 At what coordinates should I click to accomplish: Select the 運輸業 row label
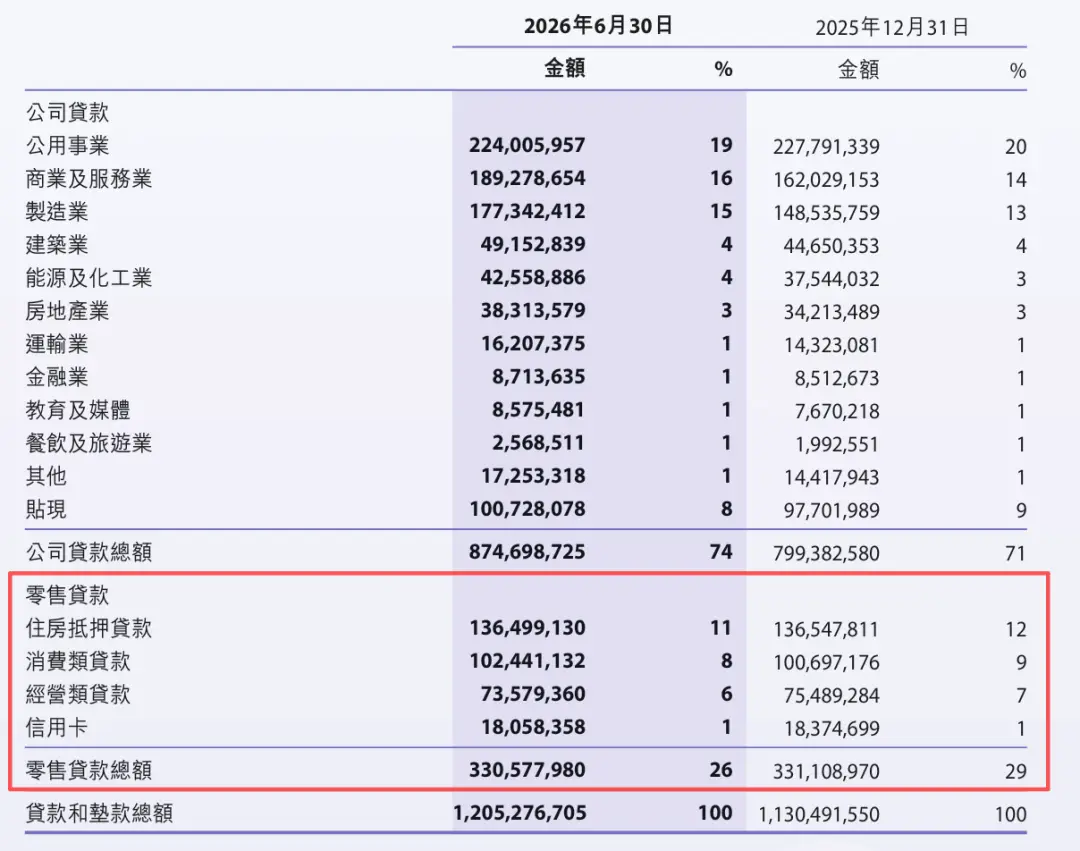[57, 344]
